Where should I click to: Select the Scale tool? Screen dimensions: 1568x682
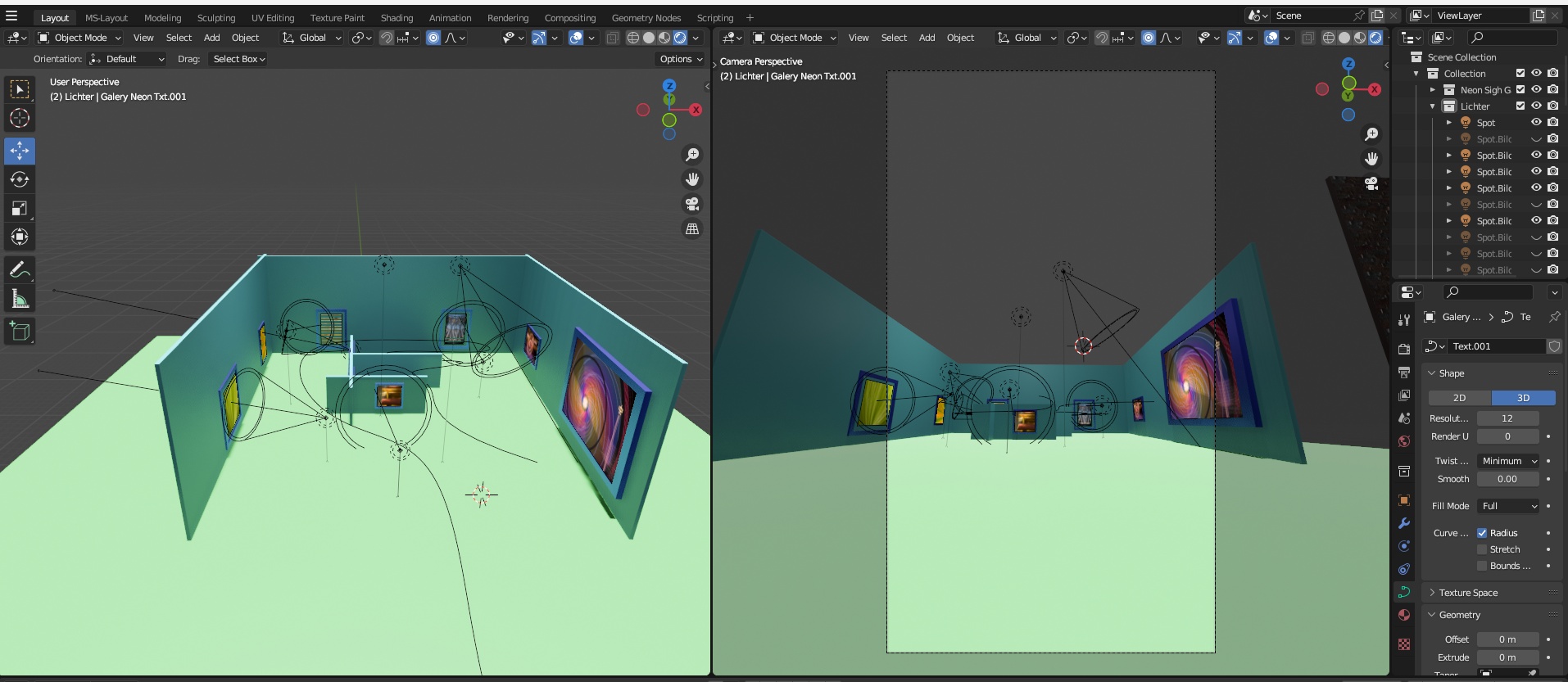tap(20, 208)
